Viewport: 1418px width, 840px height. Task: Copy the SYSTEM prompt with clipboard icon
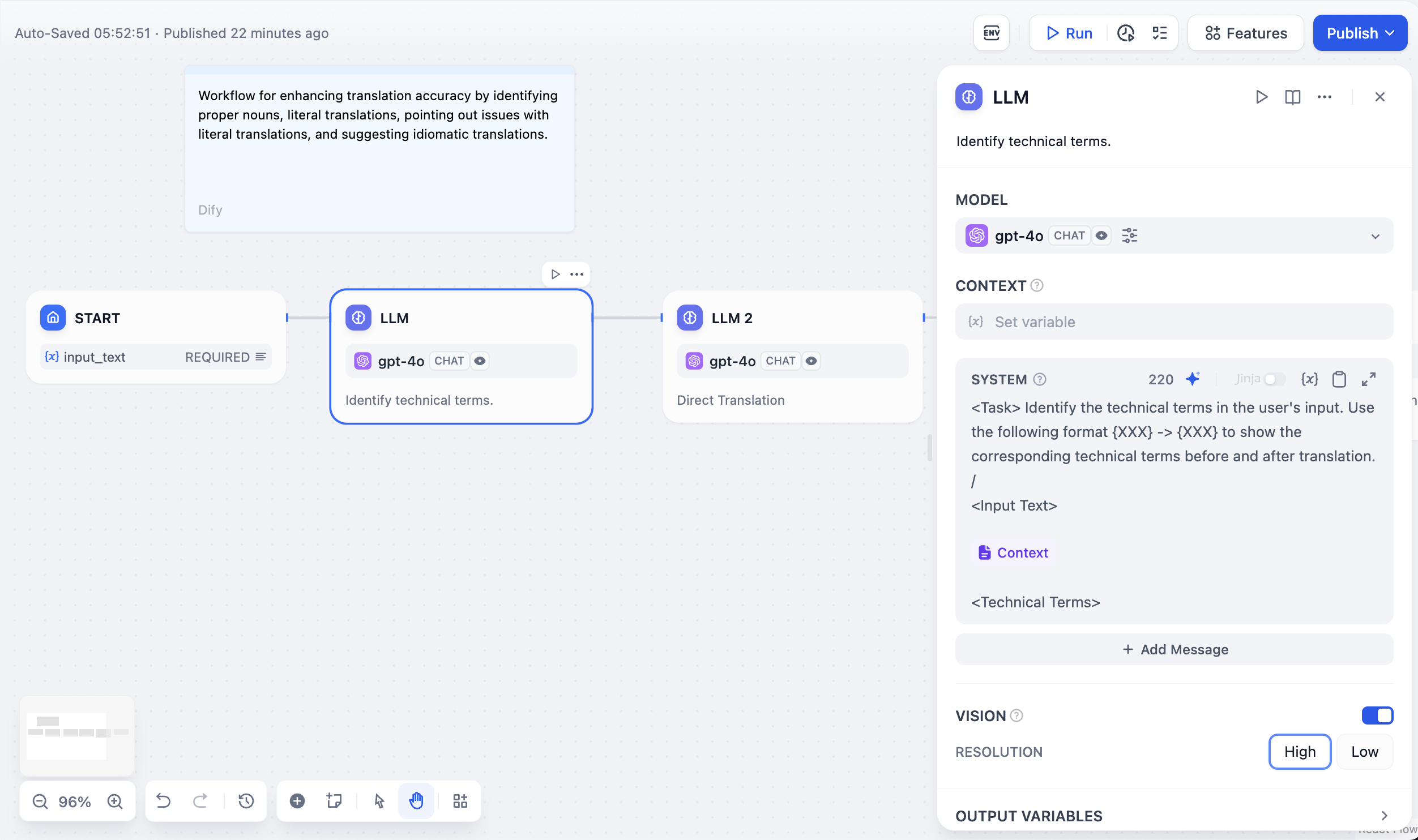pos(1339,379)
